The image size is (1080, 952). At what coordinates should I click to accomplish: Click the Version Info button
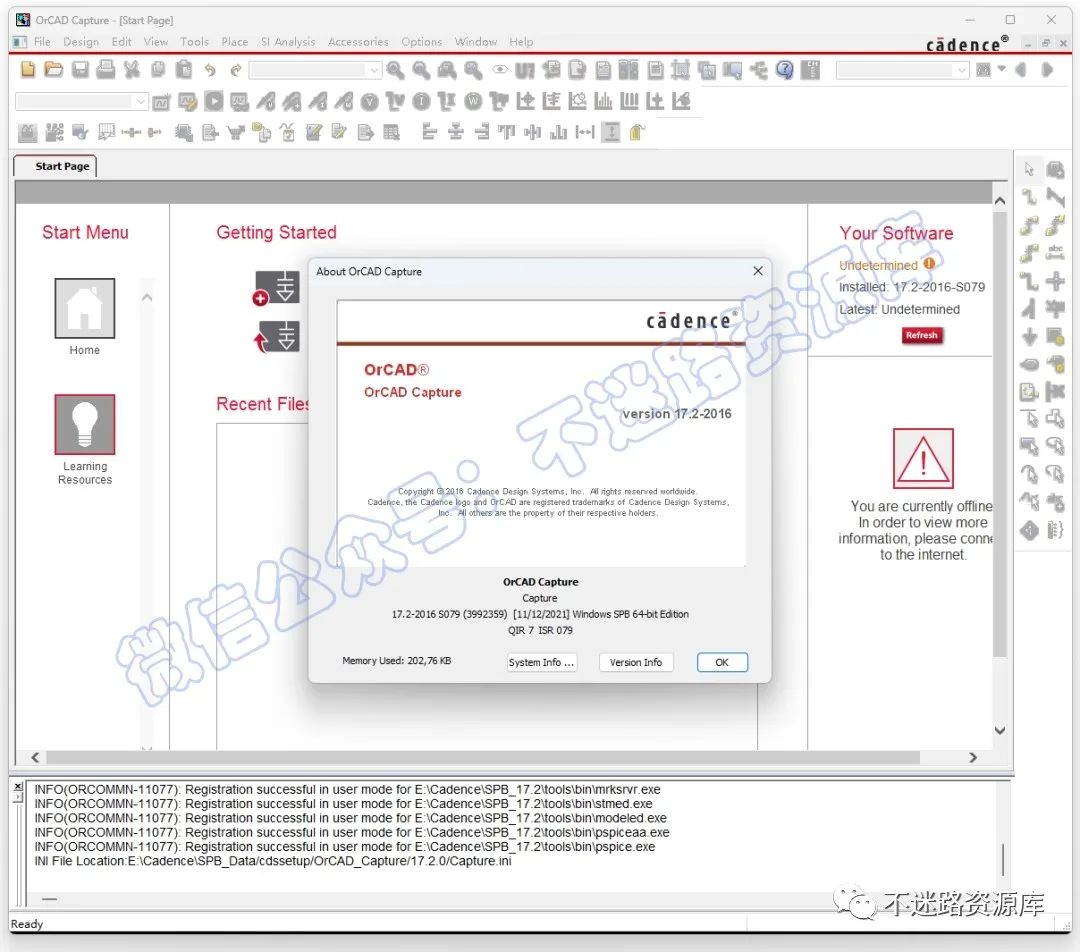pyautogui.click(x=636, y=662)
